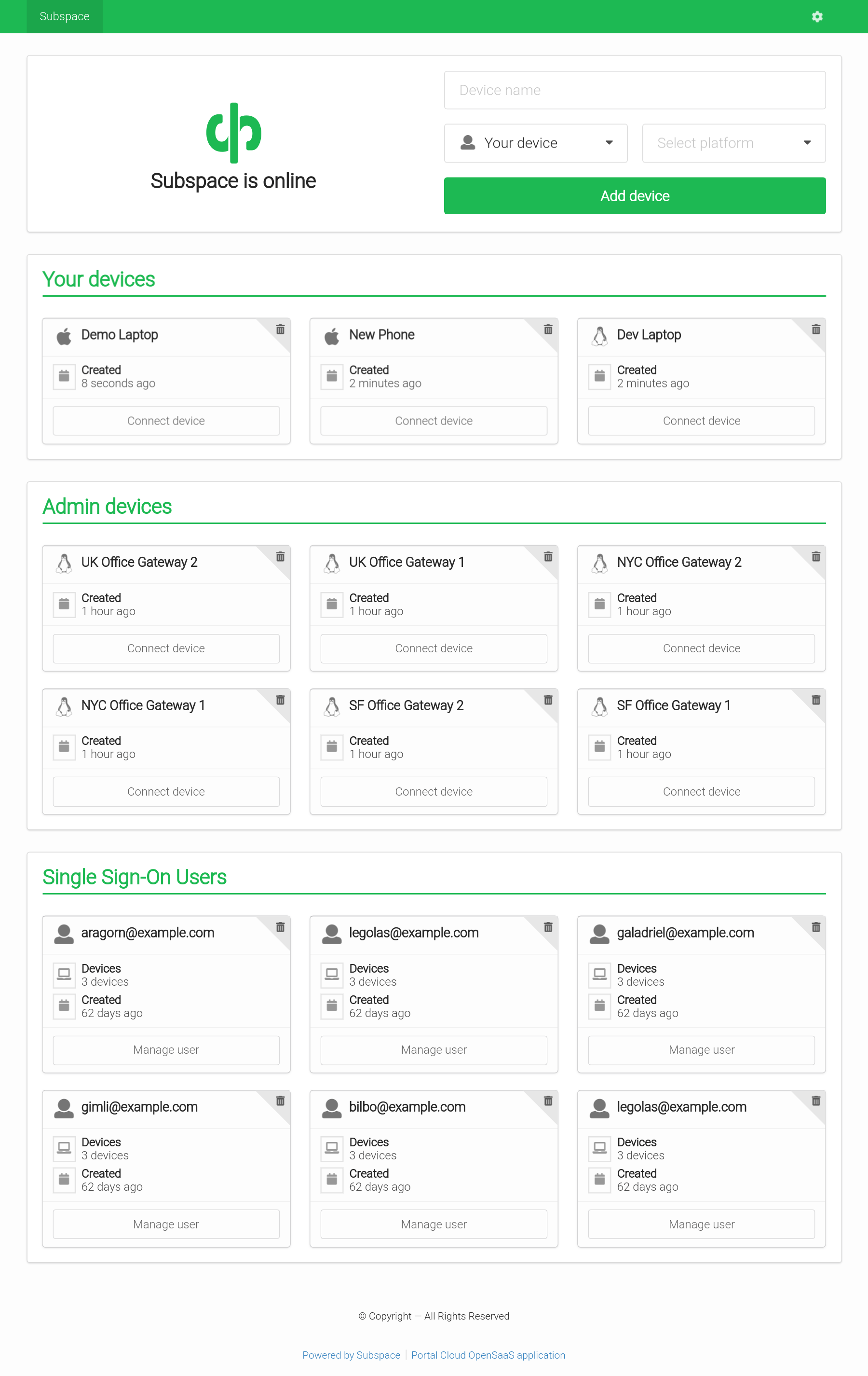
Task: Delete the gimli@example.com user
Action: coord(280,1101)
